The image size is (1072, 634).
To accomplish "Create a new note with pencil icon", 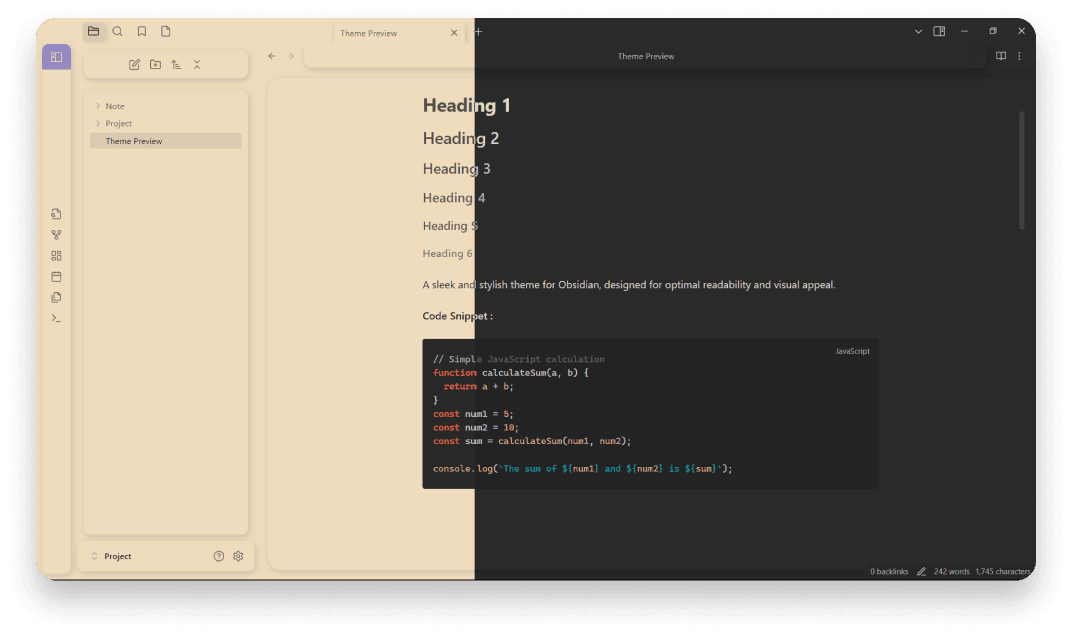I will (x=134, y=64).
